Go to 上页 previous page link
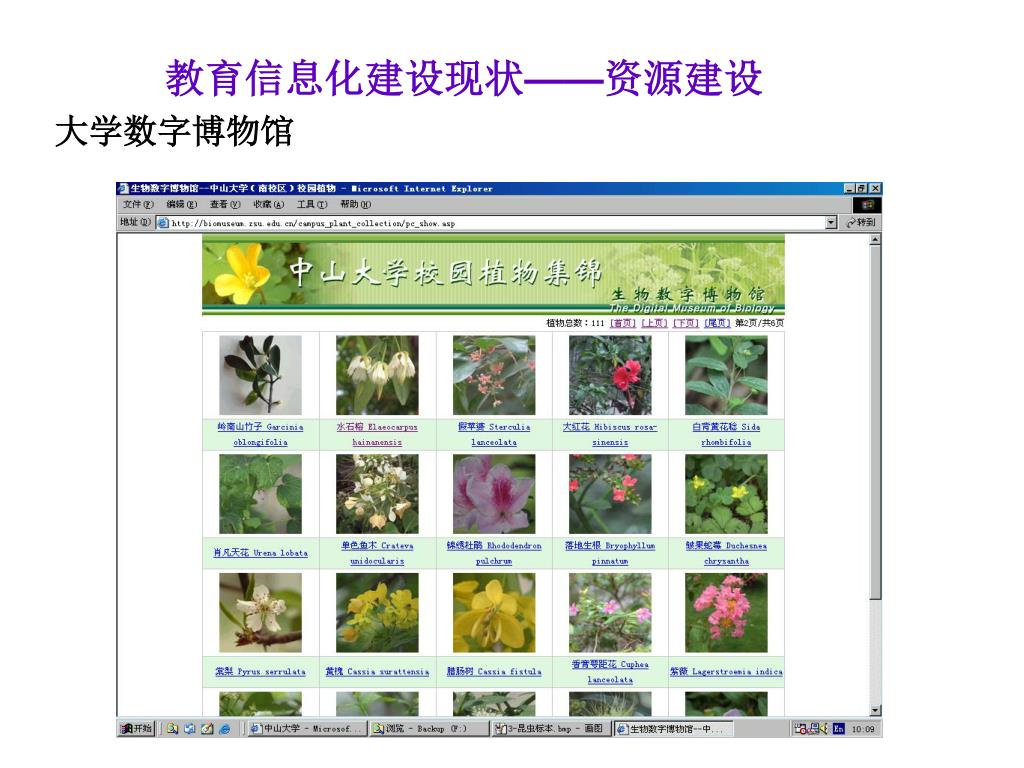 point(654,323)
